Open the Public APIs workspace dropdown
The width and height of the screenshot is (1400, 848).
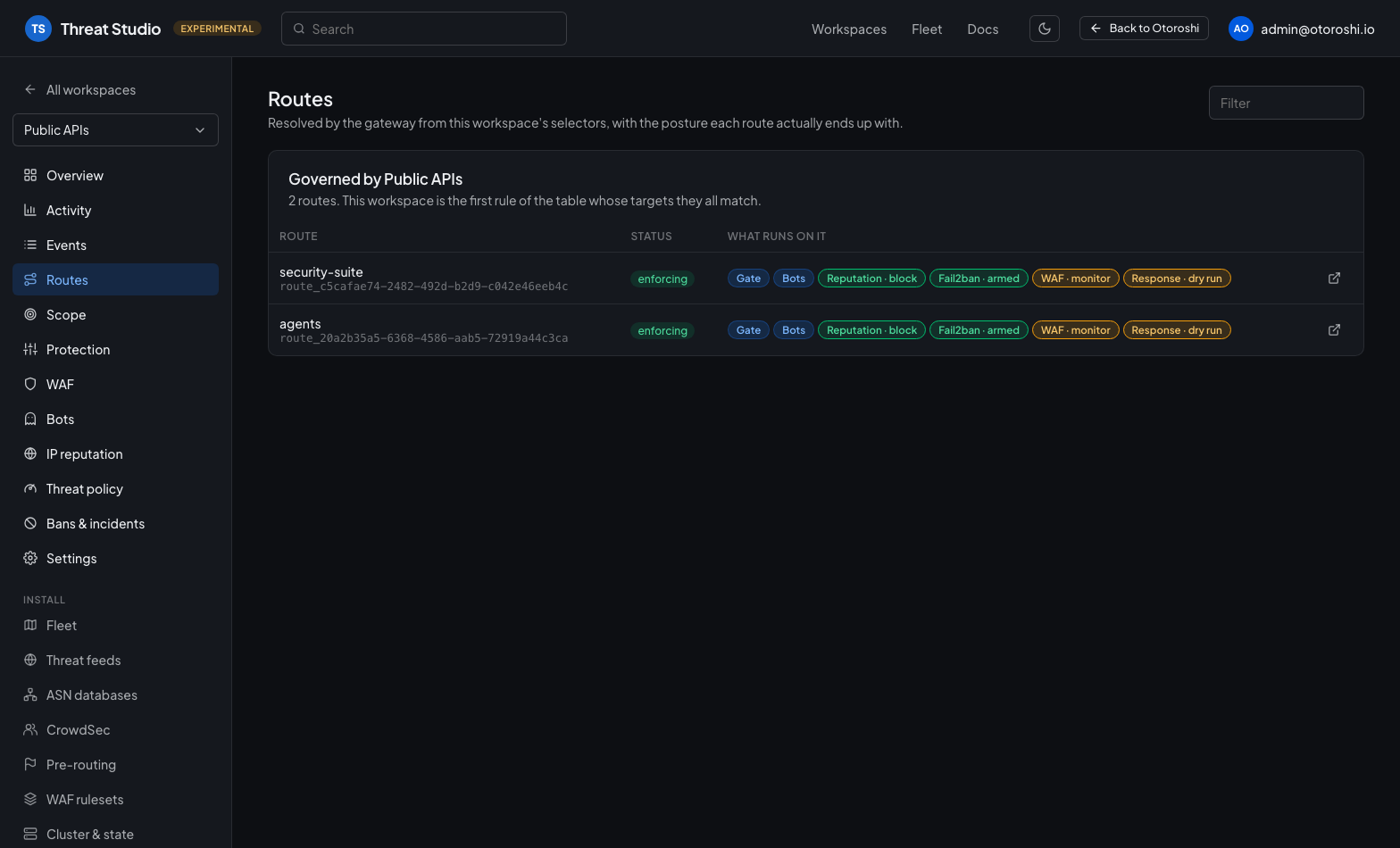(115, 130)
